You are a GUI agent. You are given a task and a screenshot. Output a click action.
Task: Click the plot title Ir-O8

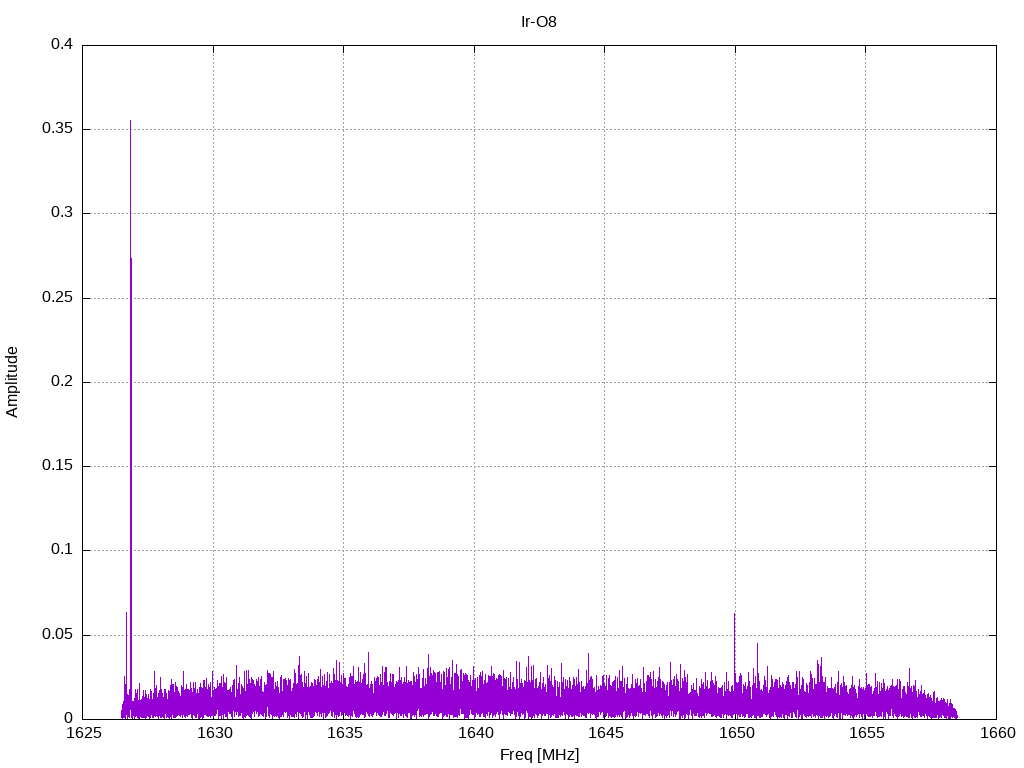[x=539, y=21]
